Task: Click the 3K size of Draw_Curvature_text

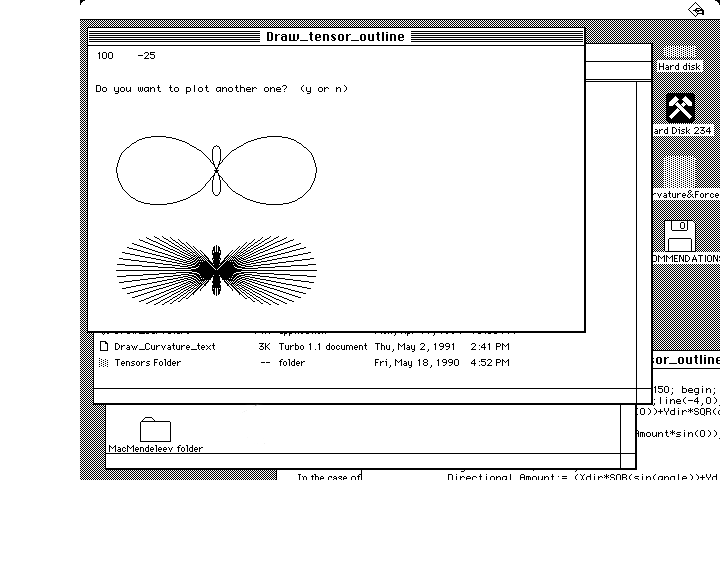Action: [264, 347]
